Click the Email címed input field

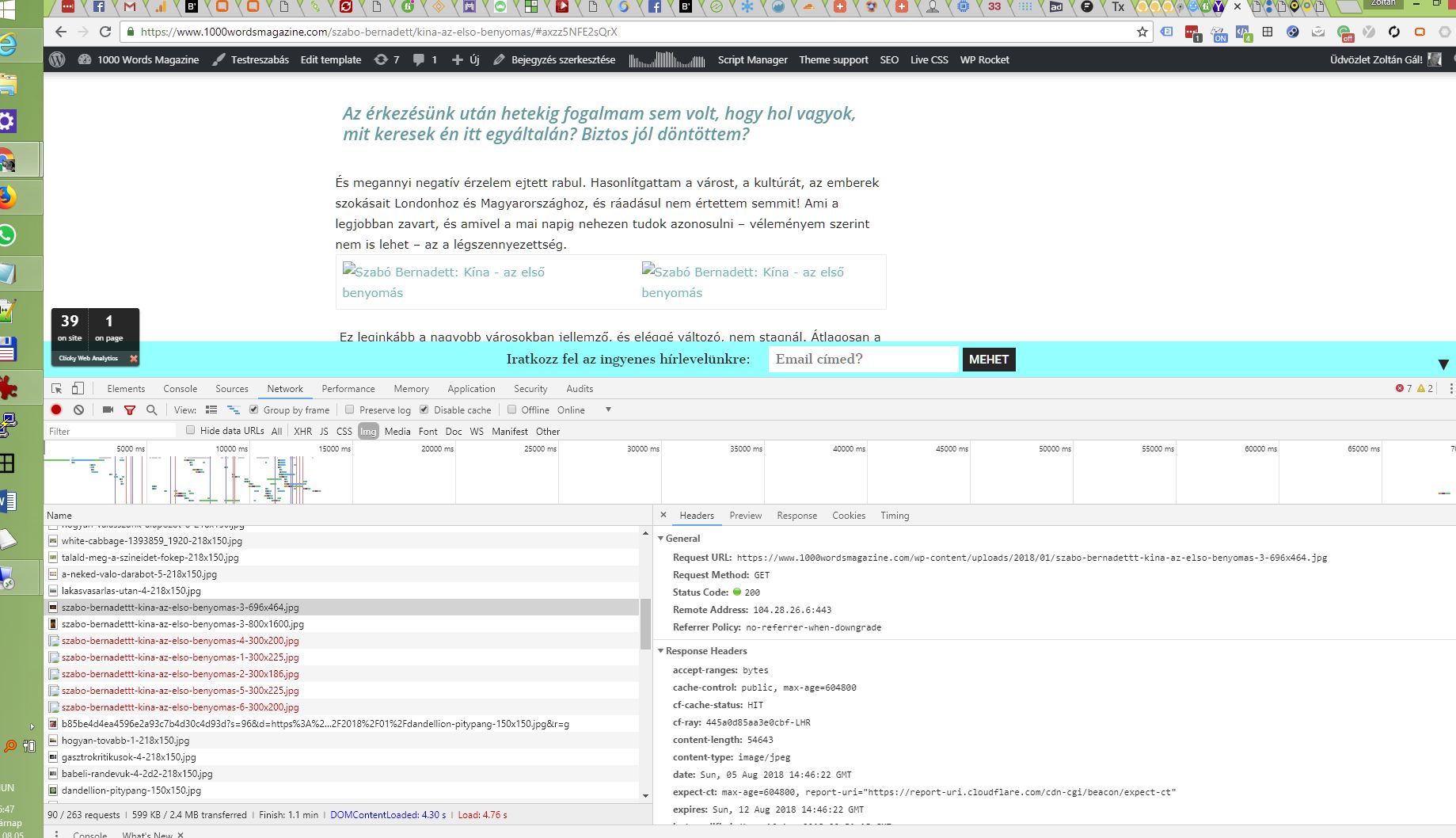tap(863, 359)
